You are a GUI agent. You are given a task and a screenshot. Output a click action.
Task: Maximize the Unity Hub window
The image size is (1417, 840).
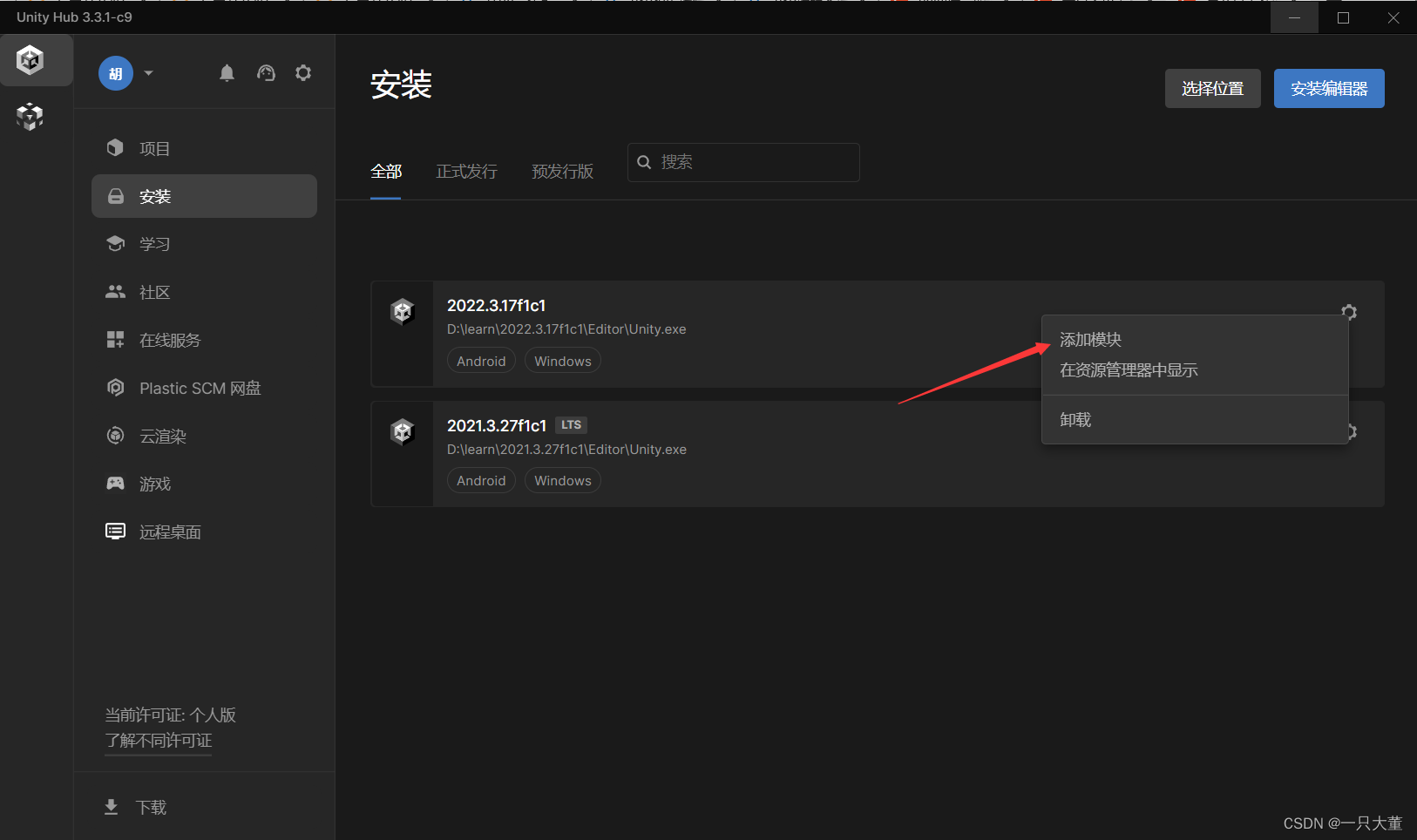point(1344,17)
